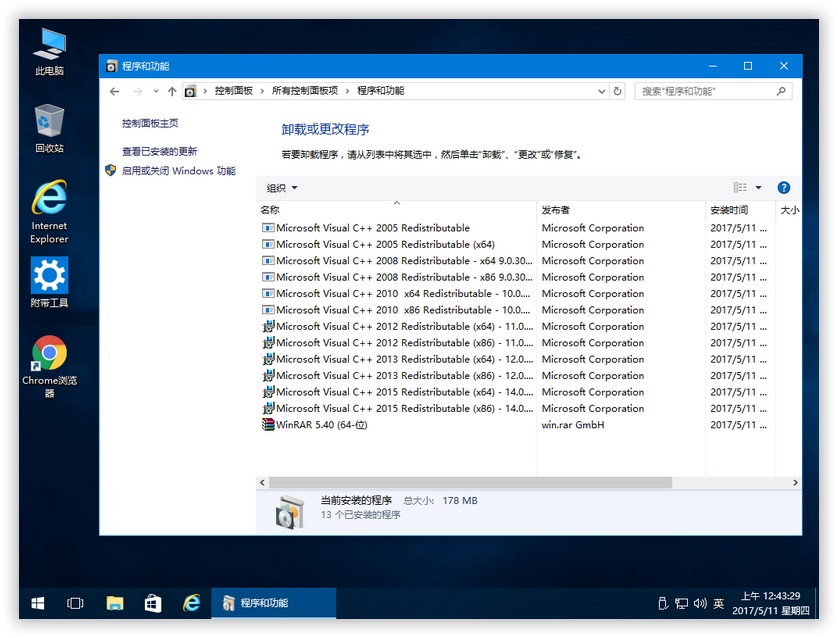Open help with the question mark

783,188
